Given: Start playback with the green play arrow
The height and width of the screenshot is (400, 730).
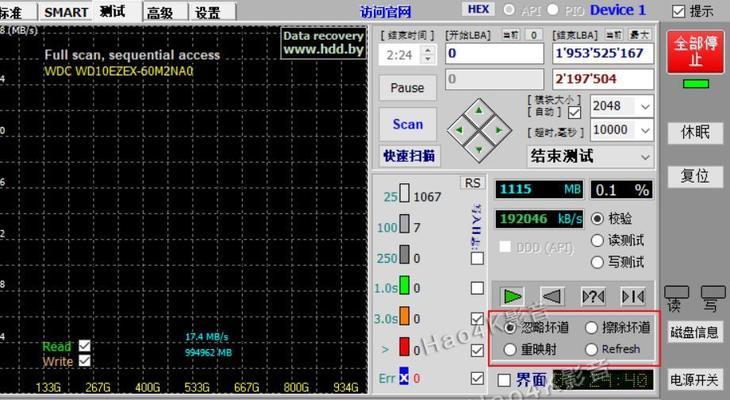Looking at the screenshot, I should [x=513, y=296].
